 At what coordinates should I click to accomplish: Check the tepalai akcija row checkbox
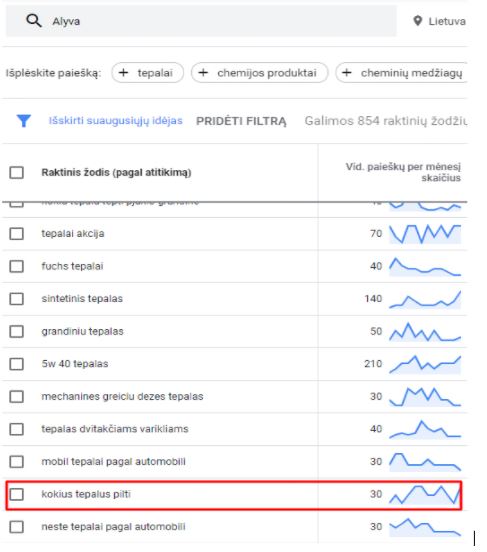[17, 233]
